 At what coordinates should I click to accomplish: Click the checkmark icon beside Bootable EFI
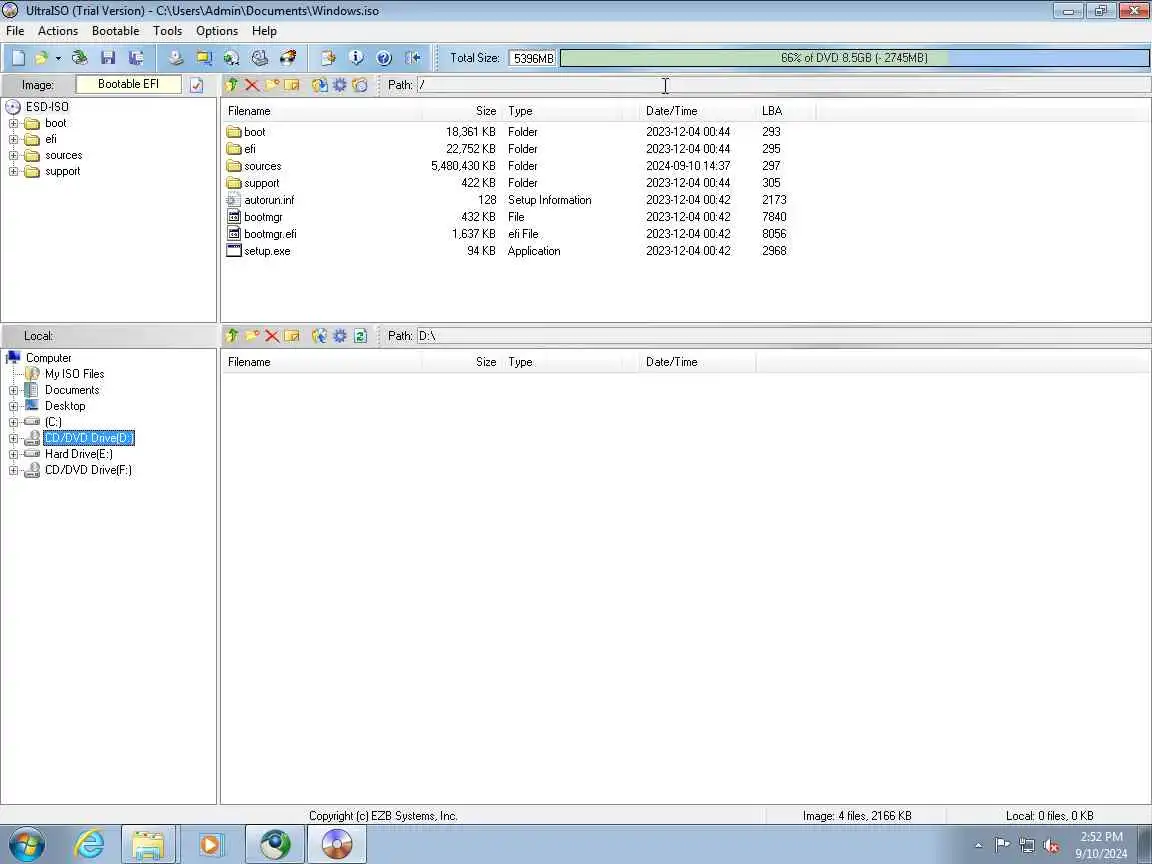click(x=196, y=85)
